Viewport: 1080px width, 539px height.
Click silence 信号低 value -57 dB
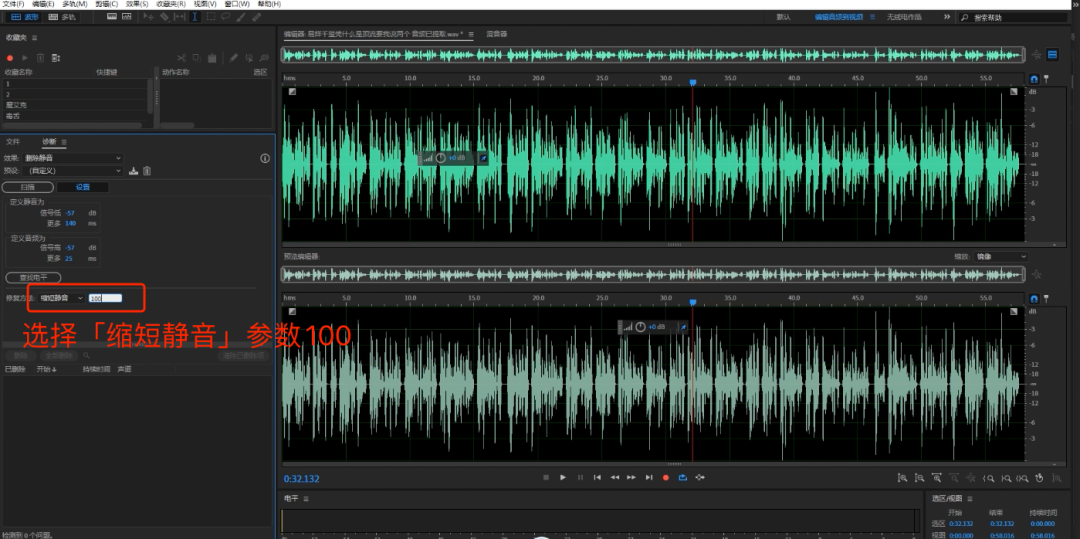(70, 213)
